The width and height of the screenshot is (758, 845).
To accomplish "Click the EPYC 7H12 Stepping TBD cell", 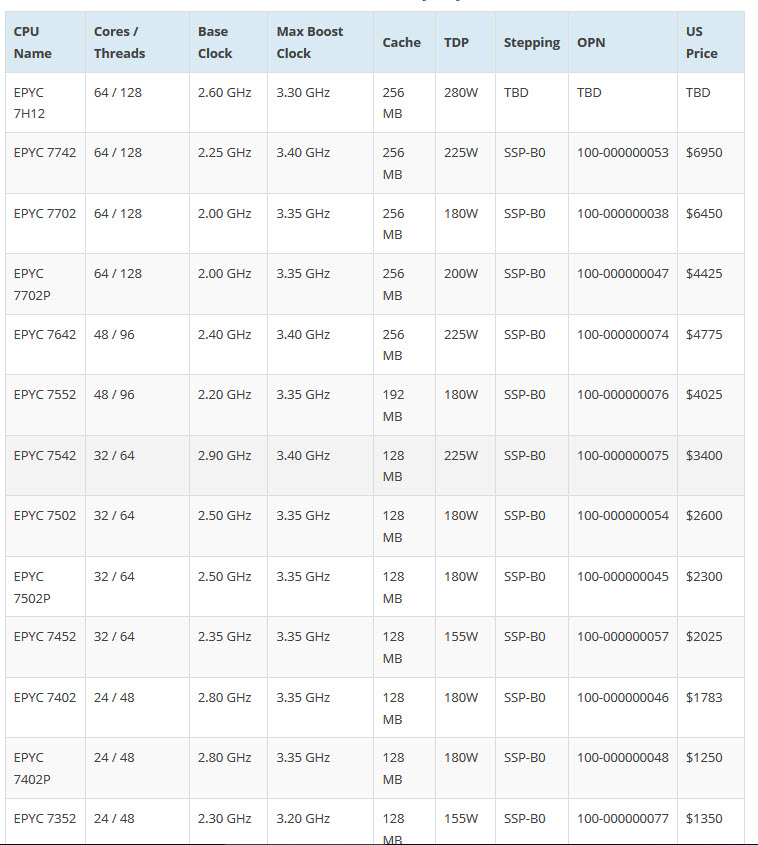I will pyautogui.click(x=532, y=103).
